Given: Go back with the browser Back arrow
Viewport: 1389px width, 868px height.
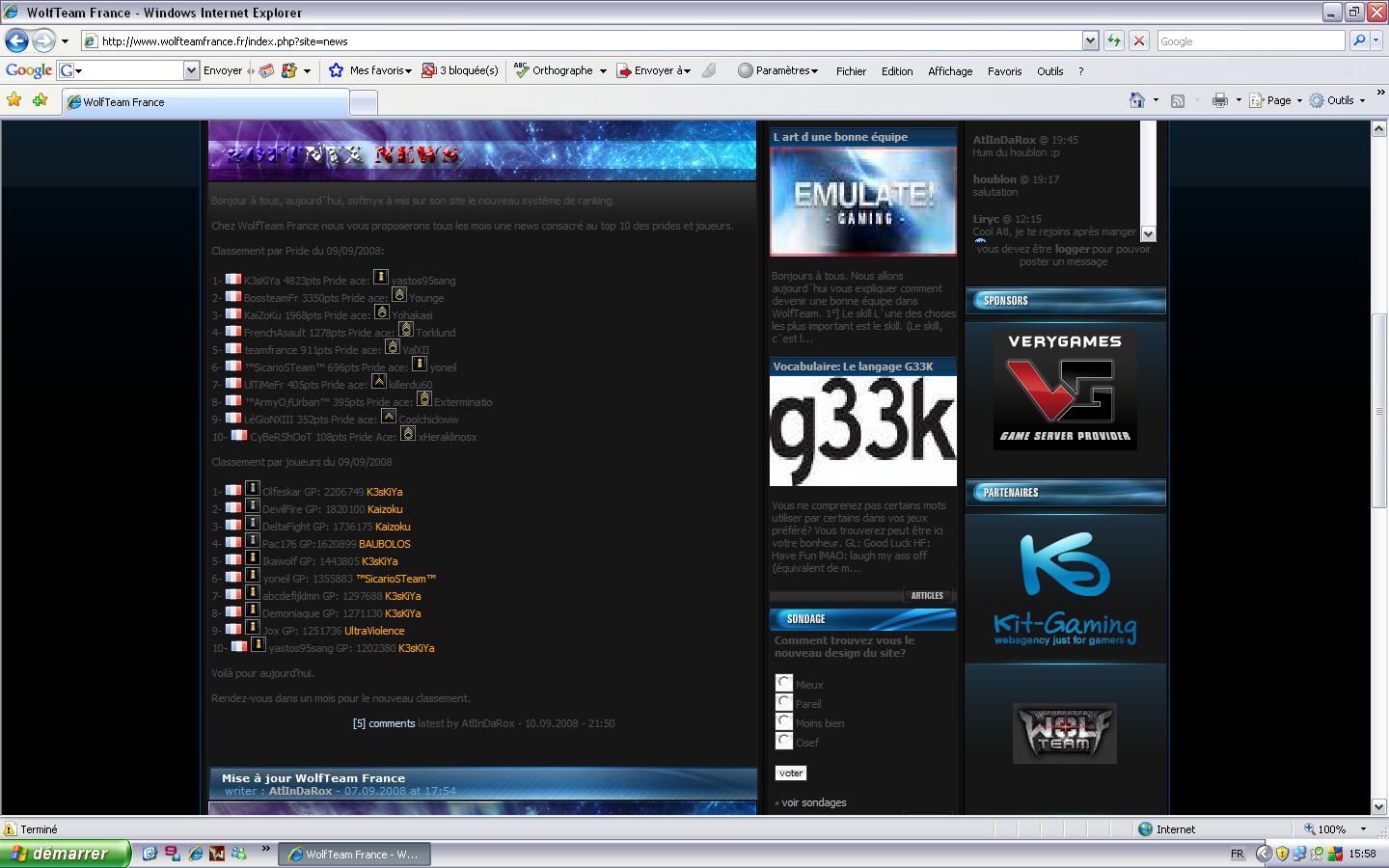Looking at the screenshot, I should point(16,41).
